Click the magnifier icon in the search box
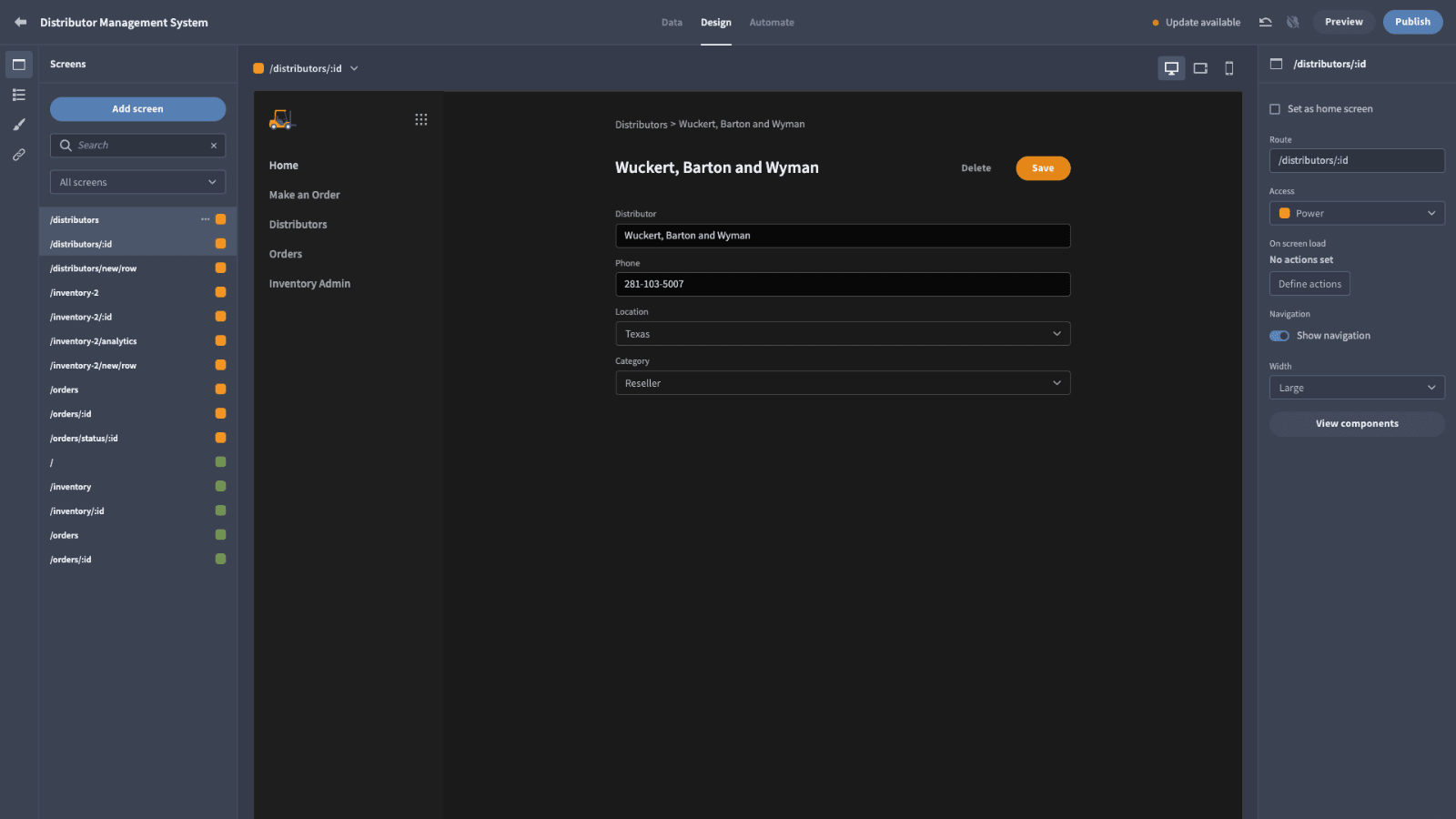This screenshot has height=819, width=1456. 66,146
